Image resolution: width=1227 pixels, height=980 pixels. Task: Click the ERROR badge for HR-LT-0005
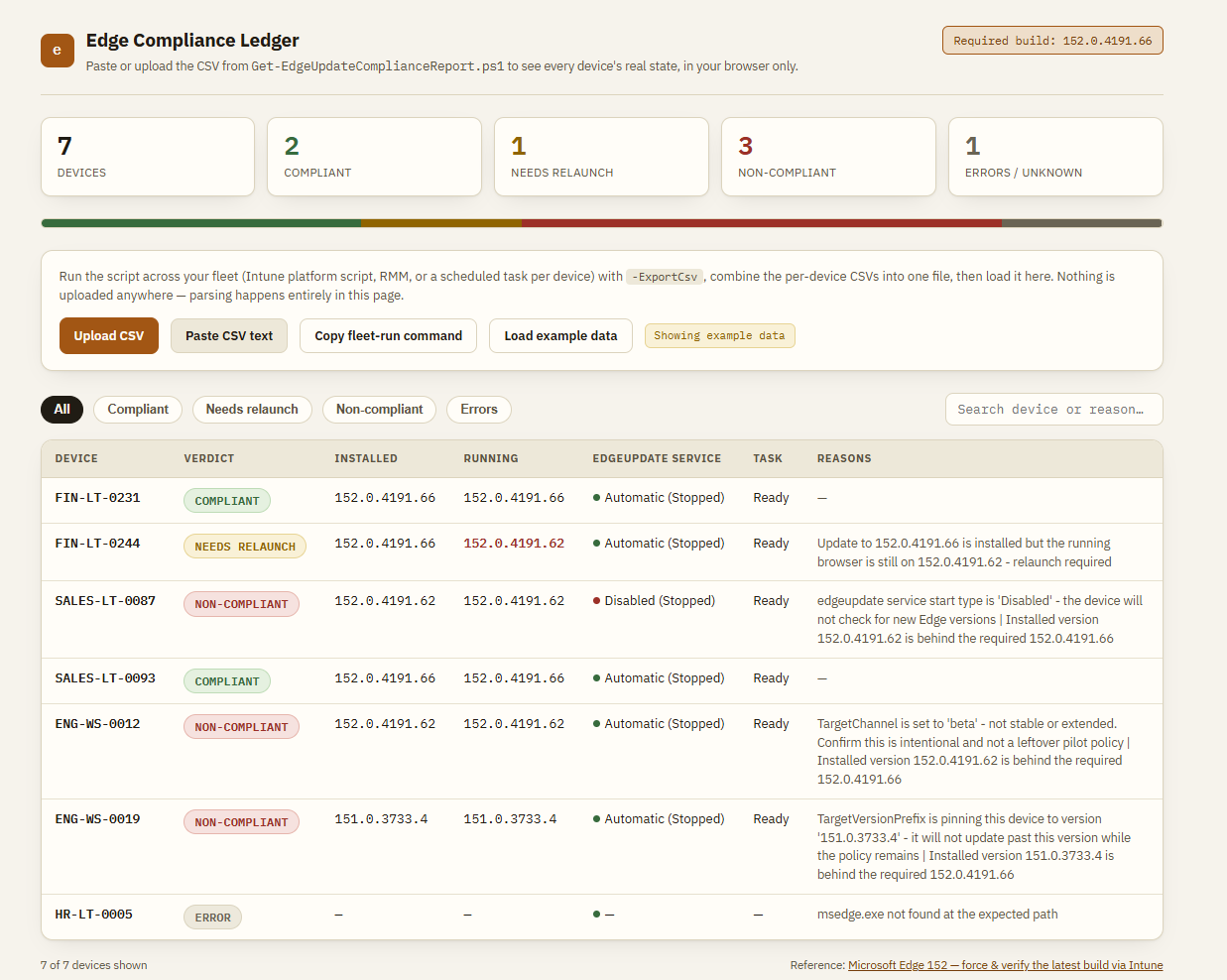[212, 918]
